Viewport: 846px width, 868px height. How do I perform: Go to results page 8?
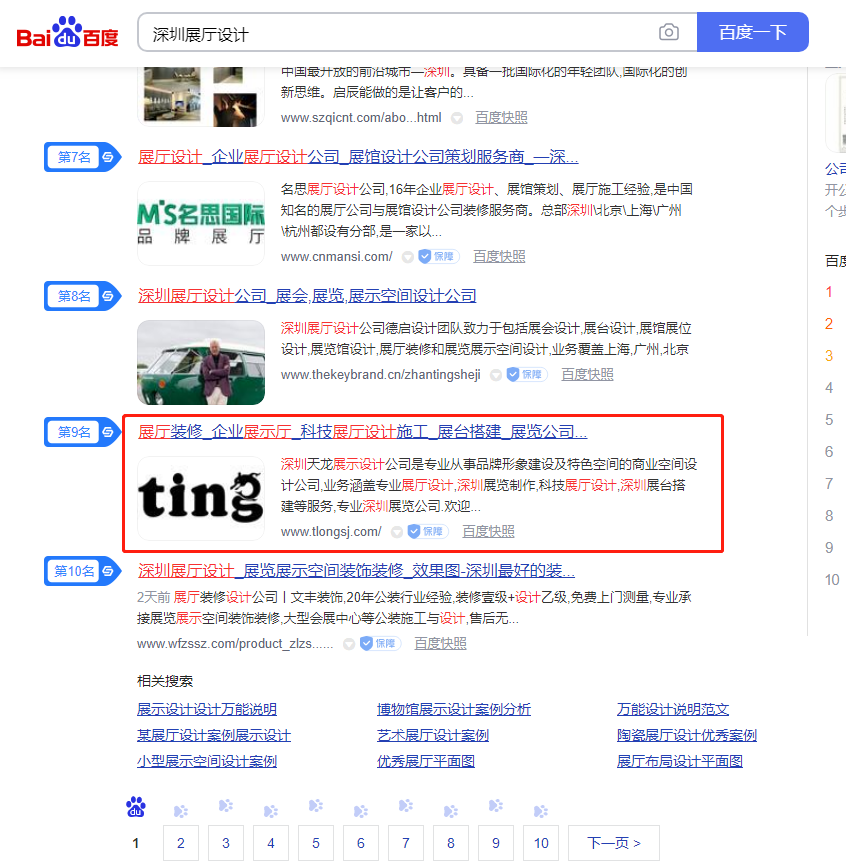(x=451, y=843)
